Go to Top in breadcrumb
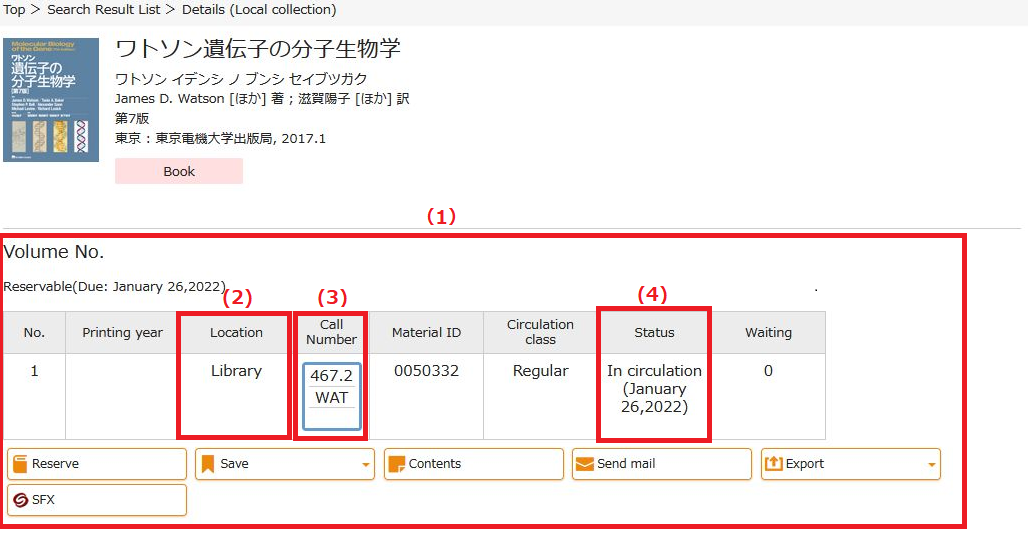Image resolution: width=1028 pixels, height=535 pixels. [x=14, y=10]
